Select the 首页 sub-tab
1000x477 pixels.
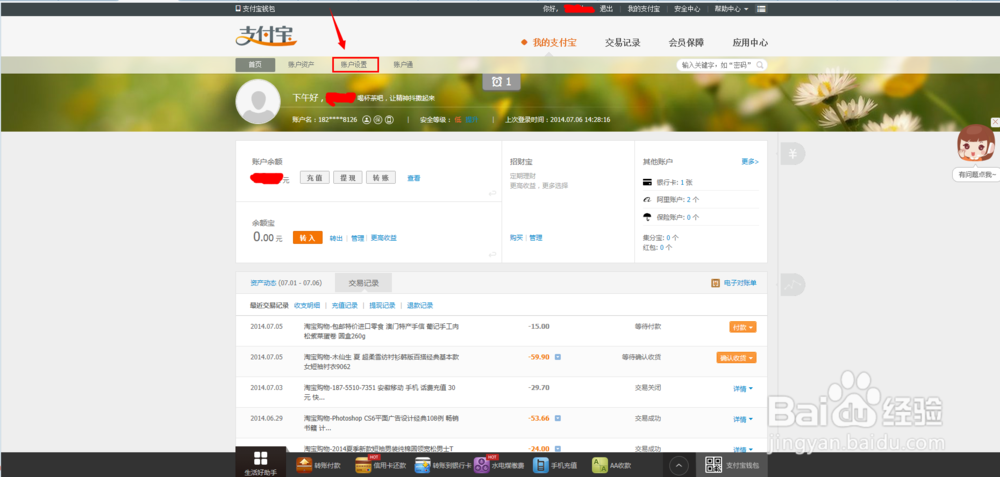(x=255, y=64)
